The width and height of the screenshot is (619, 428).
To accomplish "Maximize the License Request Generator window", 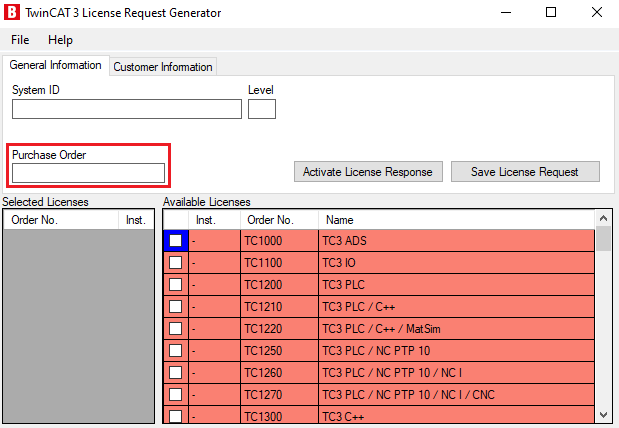I will pos(551,12).
